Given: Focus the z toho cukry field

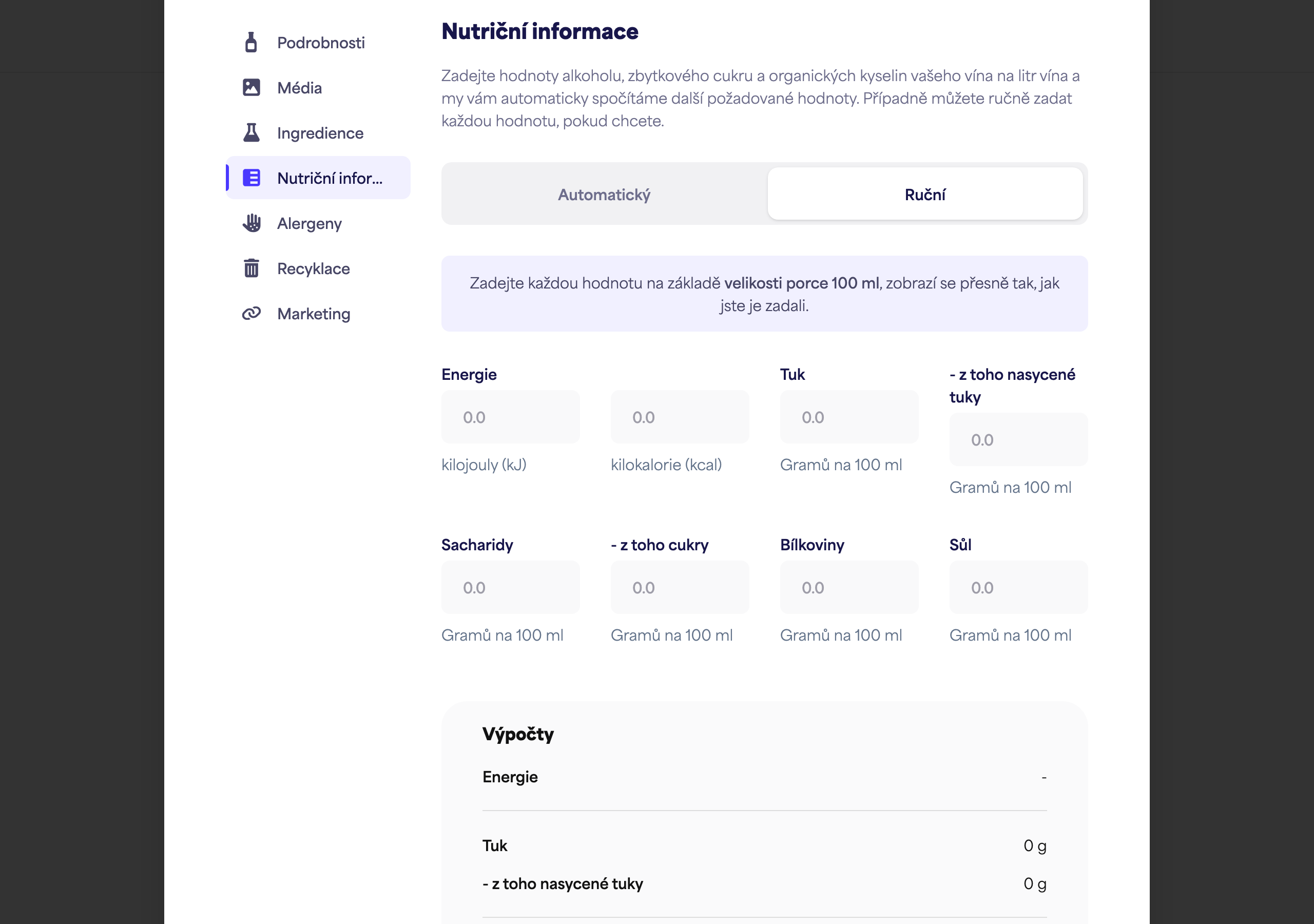Looking at the screenshot, I should click(x=680, y=587).
